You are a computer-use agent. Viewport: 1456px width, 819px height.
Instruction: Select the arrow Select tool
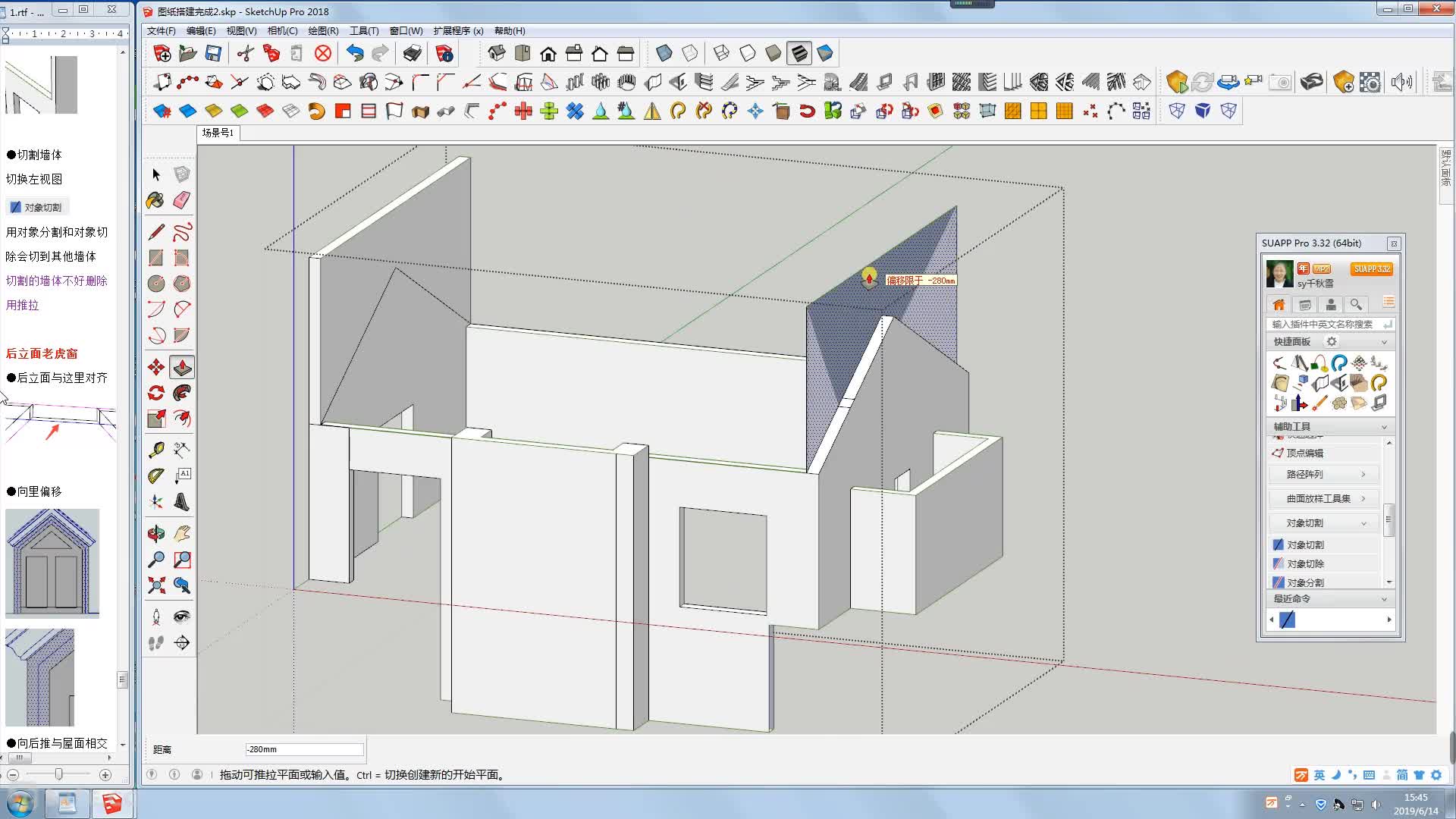(x=156, y=174)
